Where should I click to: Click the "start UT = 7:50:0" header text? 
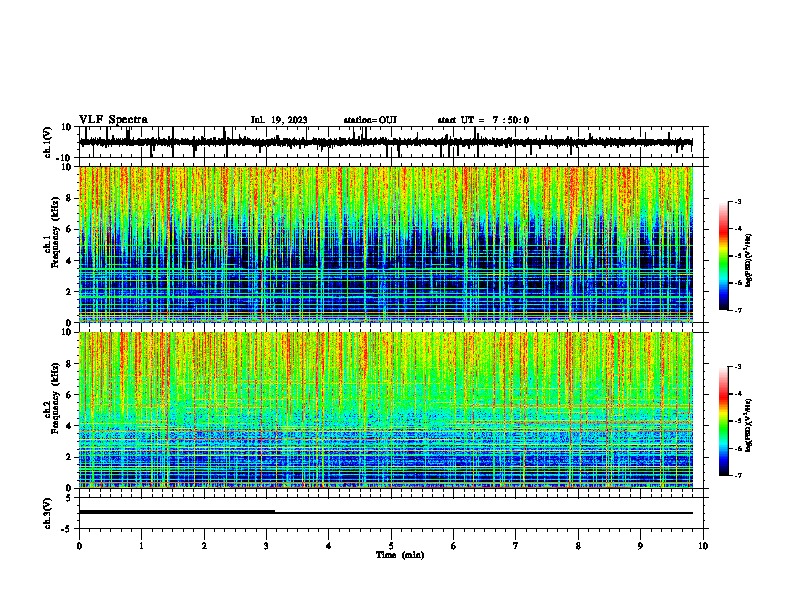[483, 120]
